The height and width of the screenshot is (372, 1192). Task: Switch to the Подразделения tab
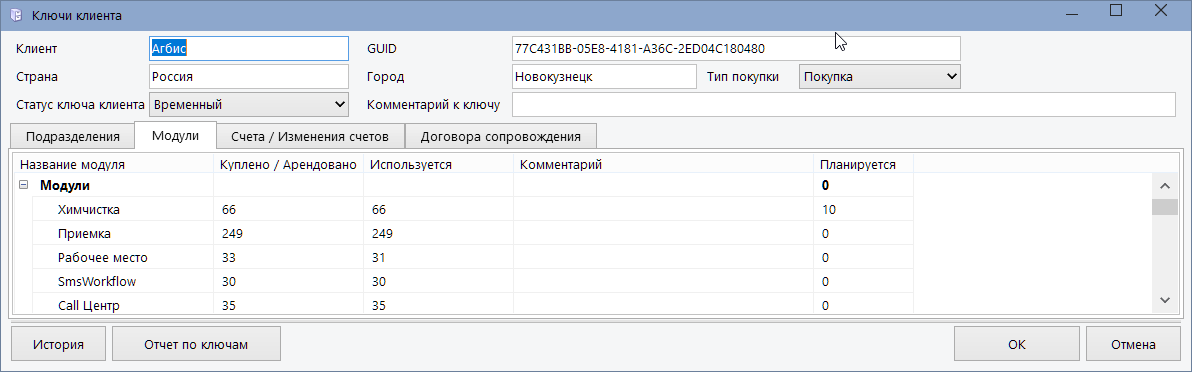[x=73, y=137]
